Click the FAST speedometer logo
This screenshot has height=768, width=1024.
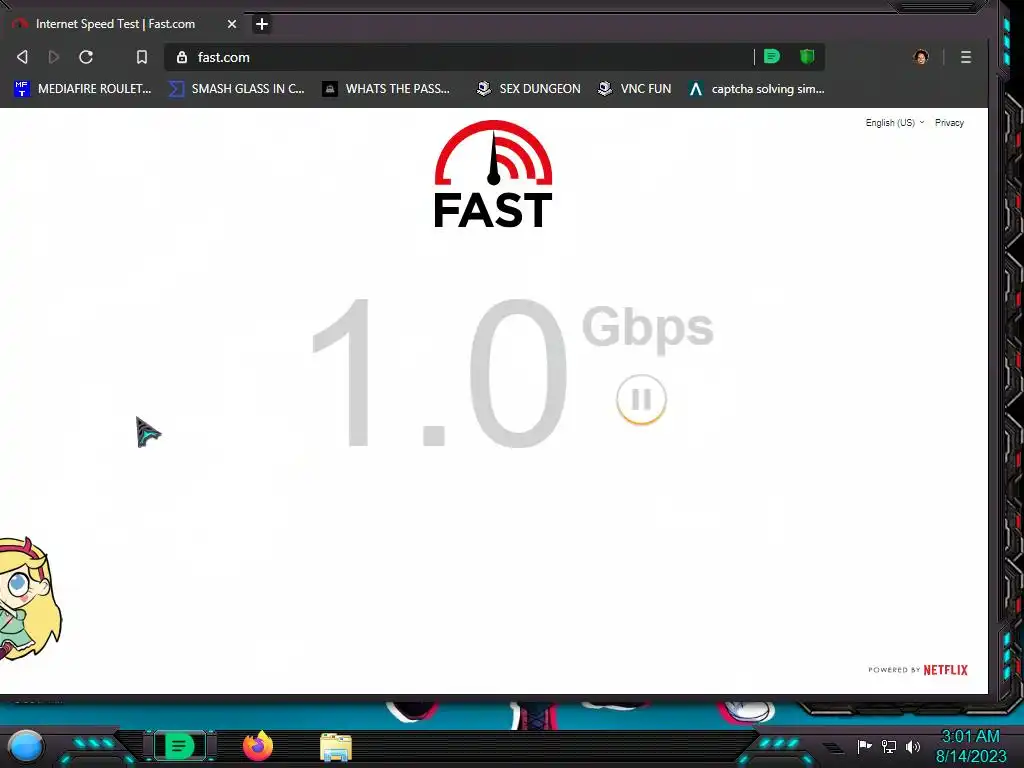coord(494,174)
